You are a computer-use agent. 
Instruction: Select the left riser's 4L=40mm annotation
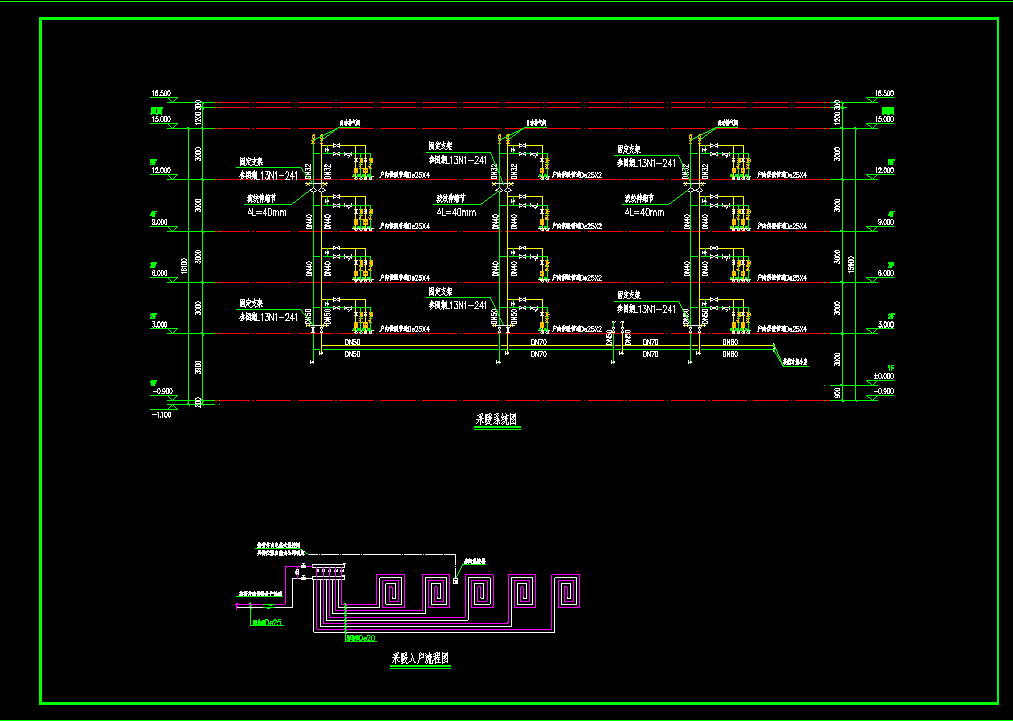pos(264,212)
